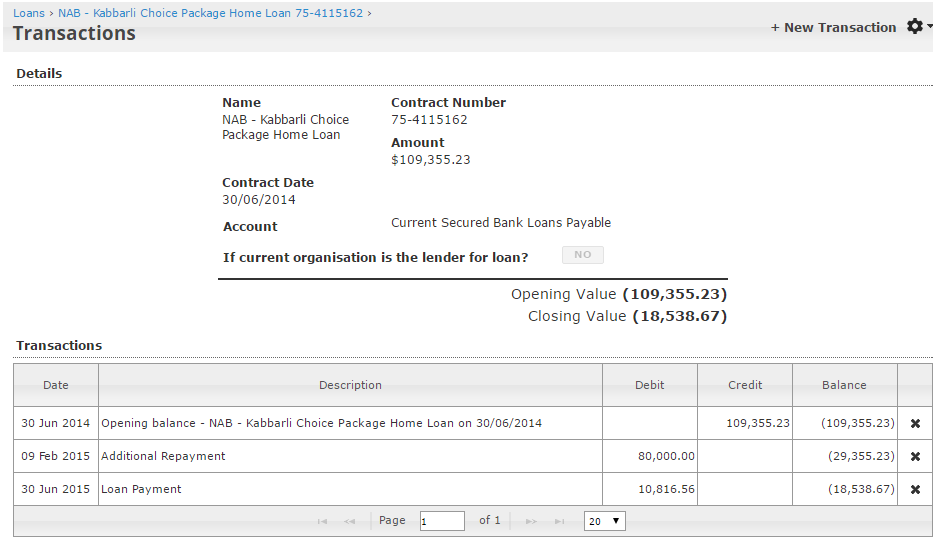Sort by the Debit column header
The width and height of the screenshot is (933, 544).
(650, 385)
